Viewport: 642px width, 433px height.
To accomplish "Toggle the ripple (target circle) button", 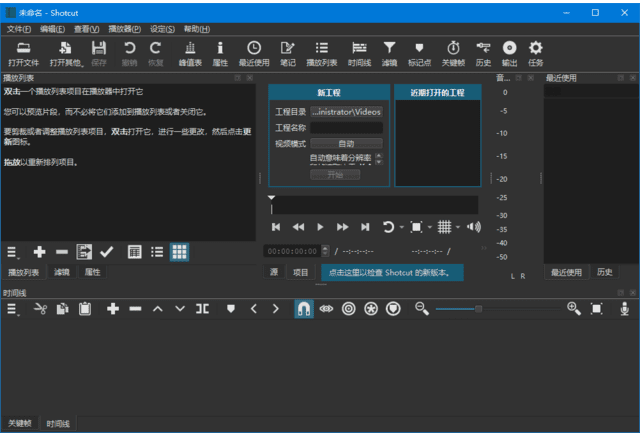I will 348,309.
